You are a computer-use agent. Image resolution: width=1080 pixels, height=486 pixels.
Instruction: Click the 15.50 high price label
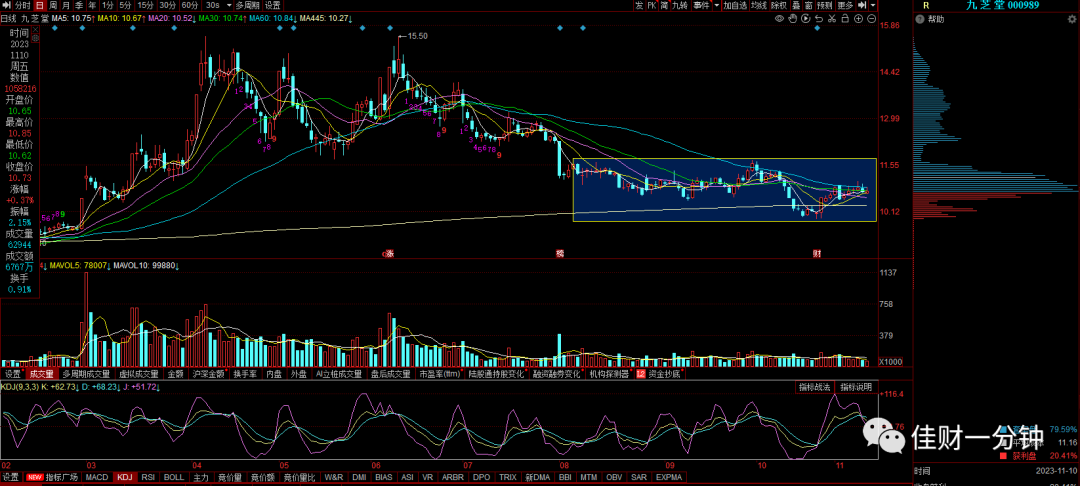(419, 36)
